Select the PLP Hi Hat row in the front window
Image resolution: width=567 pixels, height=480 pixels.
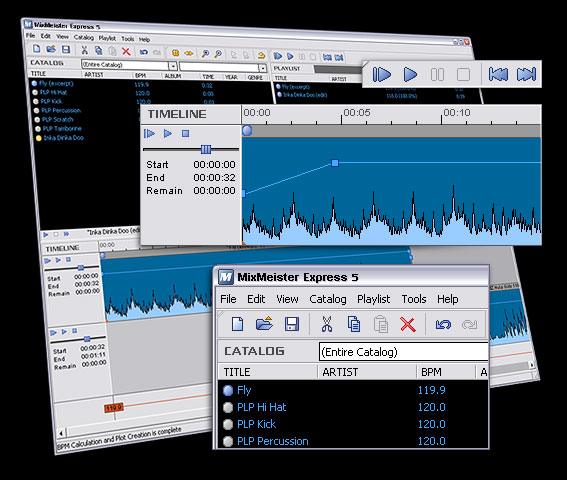pyautogui.click(x=353, y=407)
